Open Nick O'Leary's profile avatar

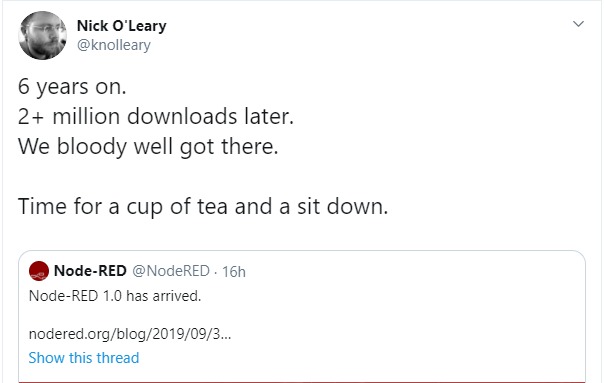[x=42, y=35]
